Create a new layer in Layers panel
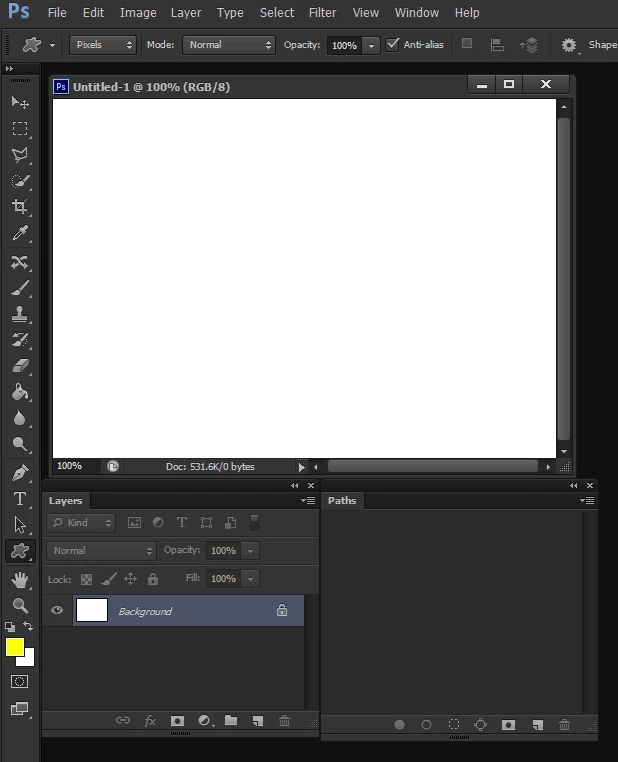 click(258, 721)
